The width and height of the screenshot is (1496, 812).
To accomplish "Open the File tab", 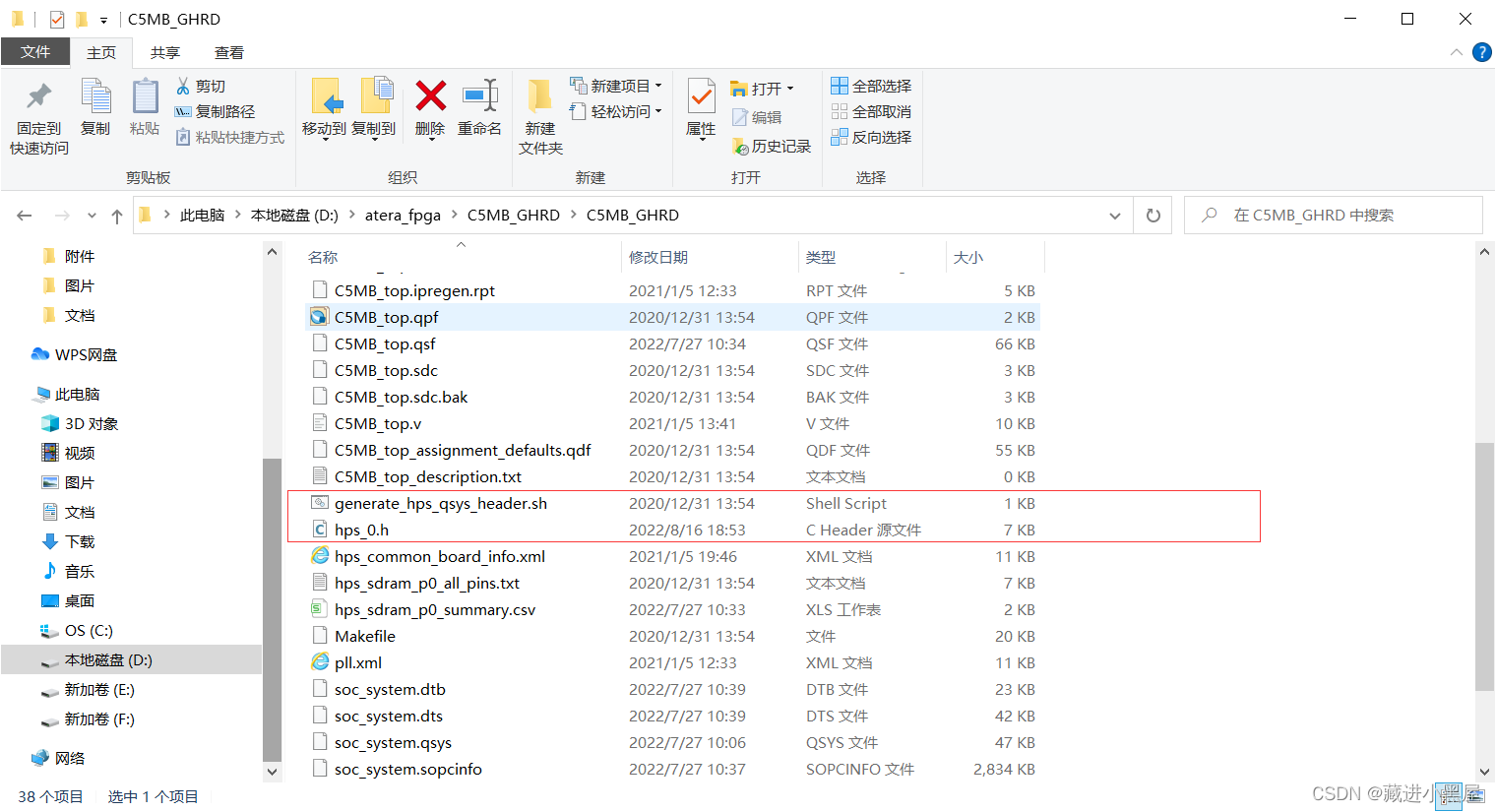I will [x=35, y=52].
